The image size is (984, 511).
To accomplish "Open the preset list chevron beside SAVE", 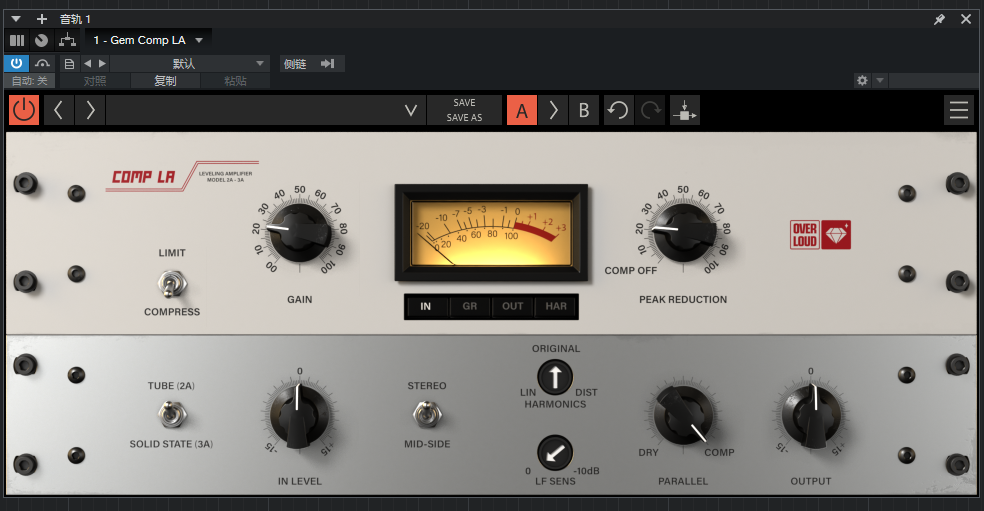I will (x=410, y=110).
